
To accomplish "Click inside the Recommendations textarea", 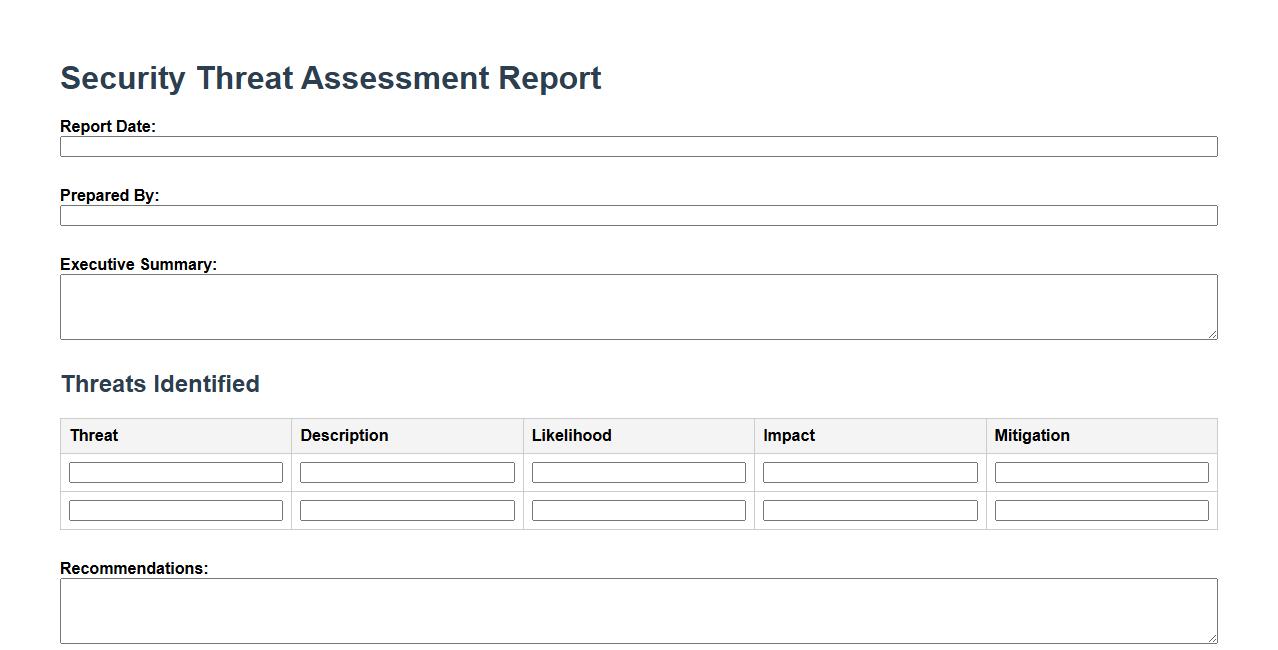I will coord(638,611).
